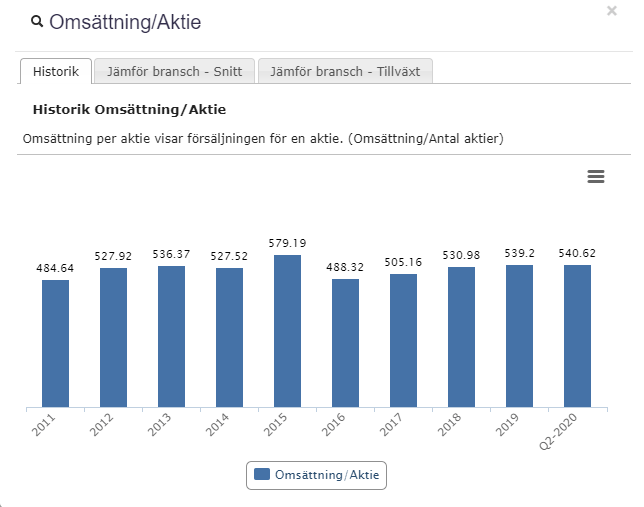Image resolution: width=644 pixels, height=507 pixels.
Task: Switch to the Historik tab
Action: [x=56, y=72]
